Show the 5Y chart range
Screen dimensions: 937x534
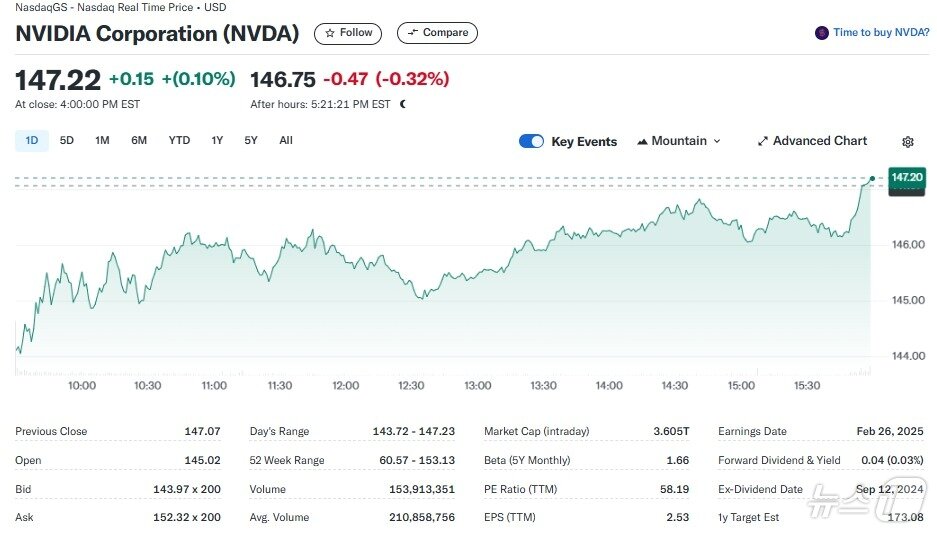pos(251,141)
